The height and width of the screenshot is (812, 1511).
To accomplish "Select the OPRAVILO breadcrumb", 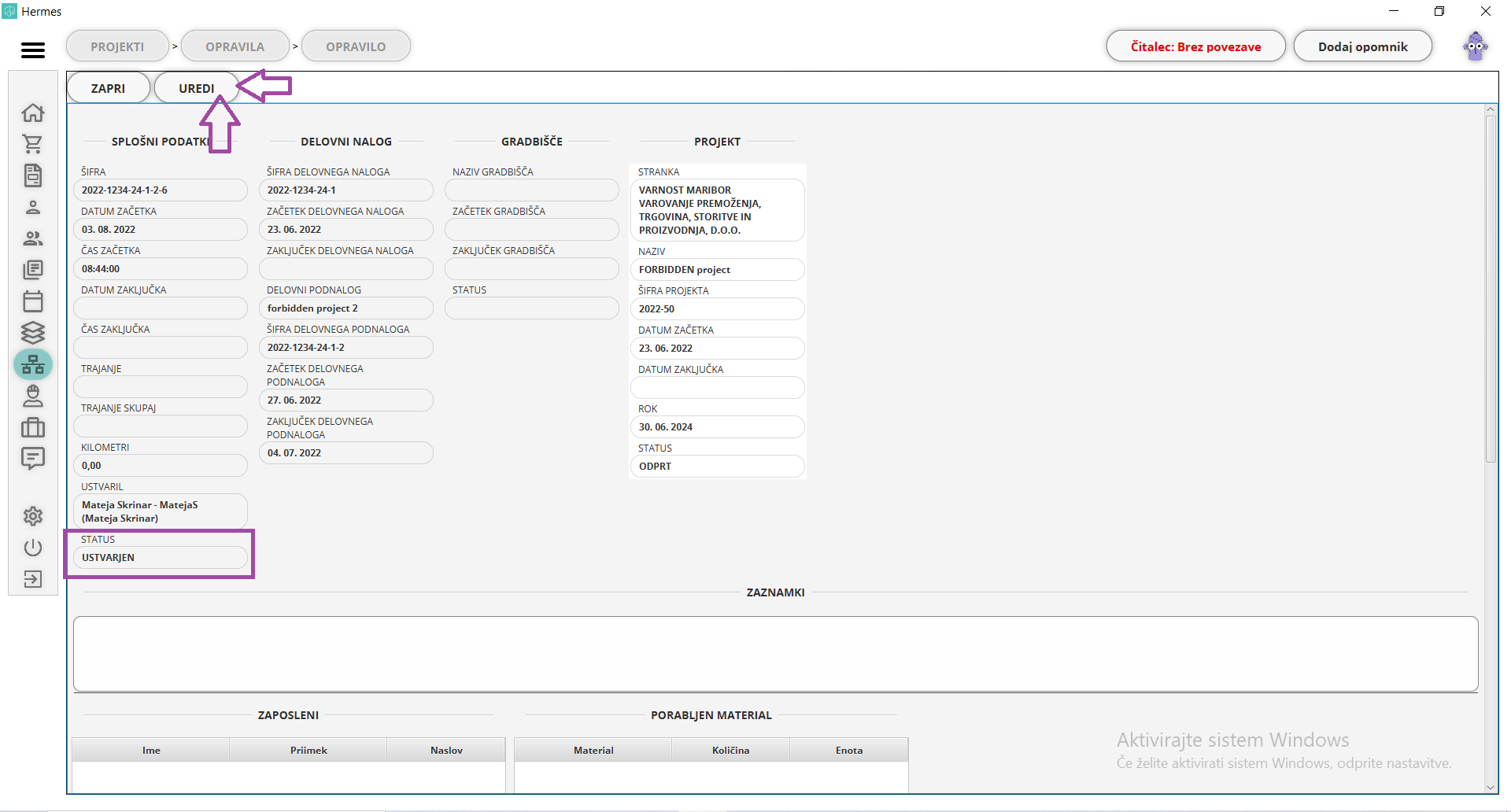I will click(x=356, y=46).
